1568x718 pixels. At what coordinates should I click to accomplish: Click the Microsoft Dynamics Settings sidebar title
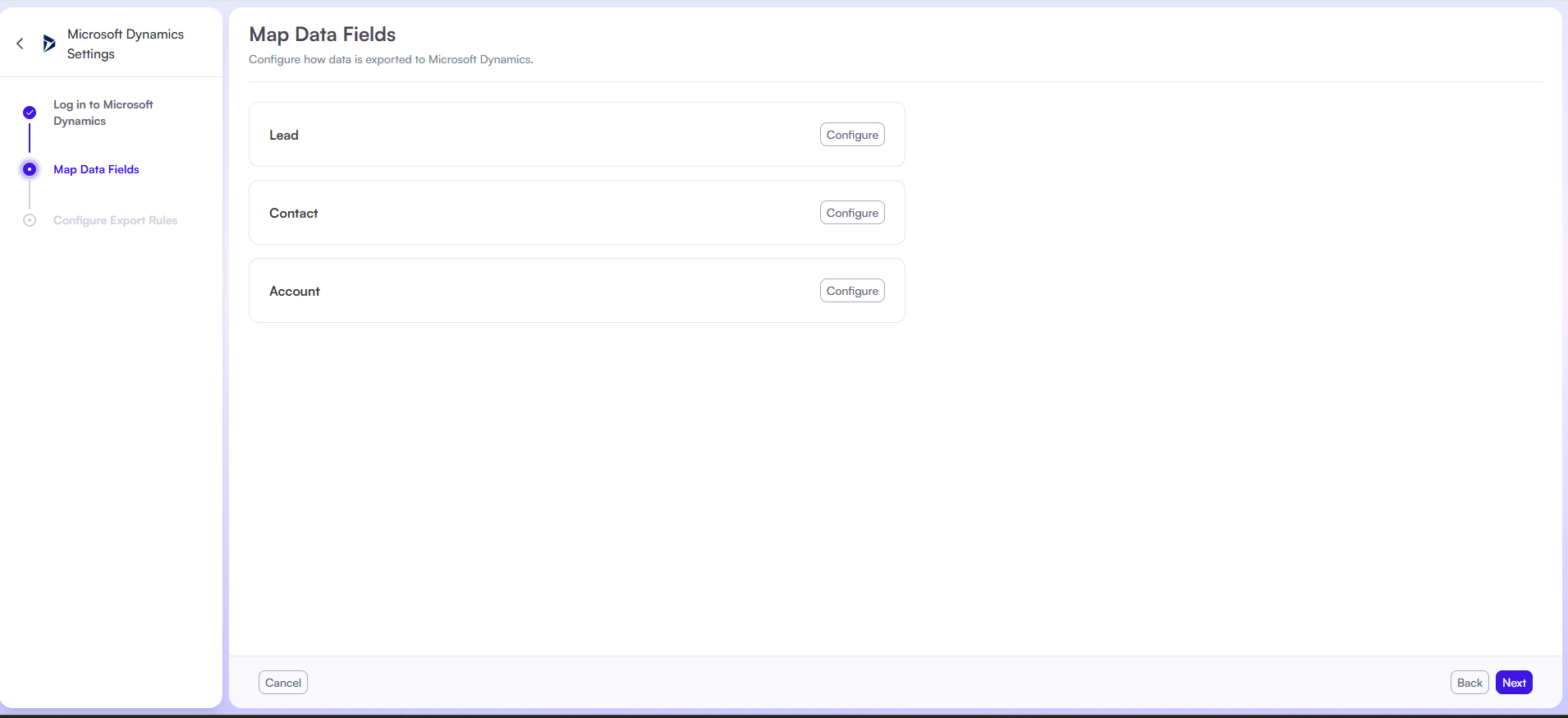pyautogui.click(x=125, y=44)
